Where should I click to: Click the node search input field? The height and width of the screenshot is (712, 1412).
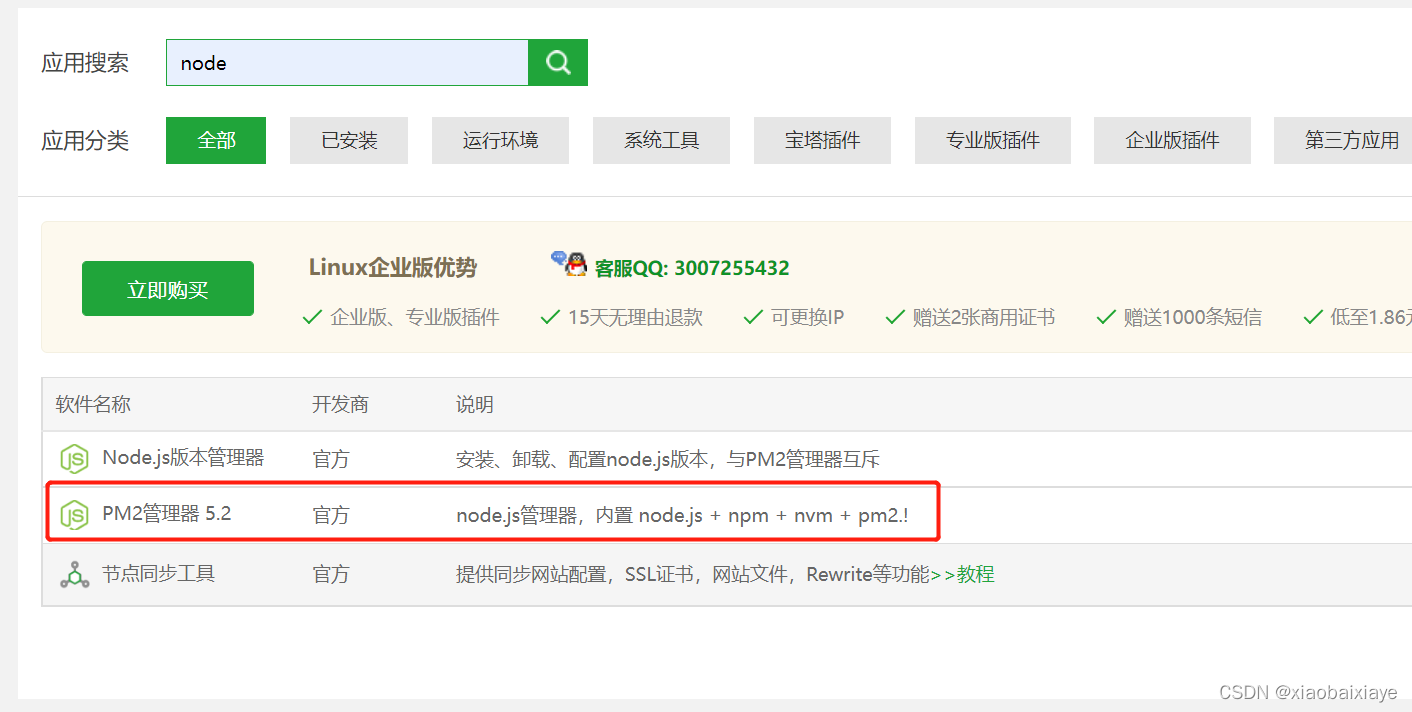(x=347, y=62)
